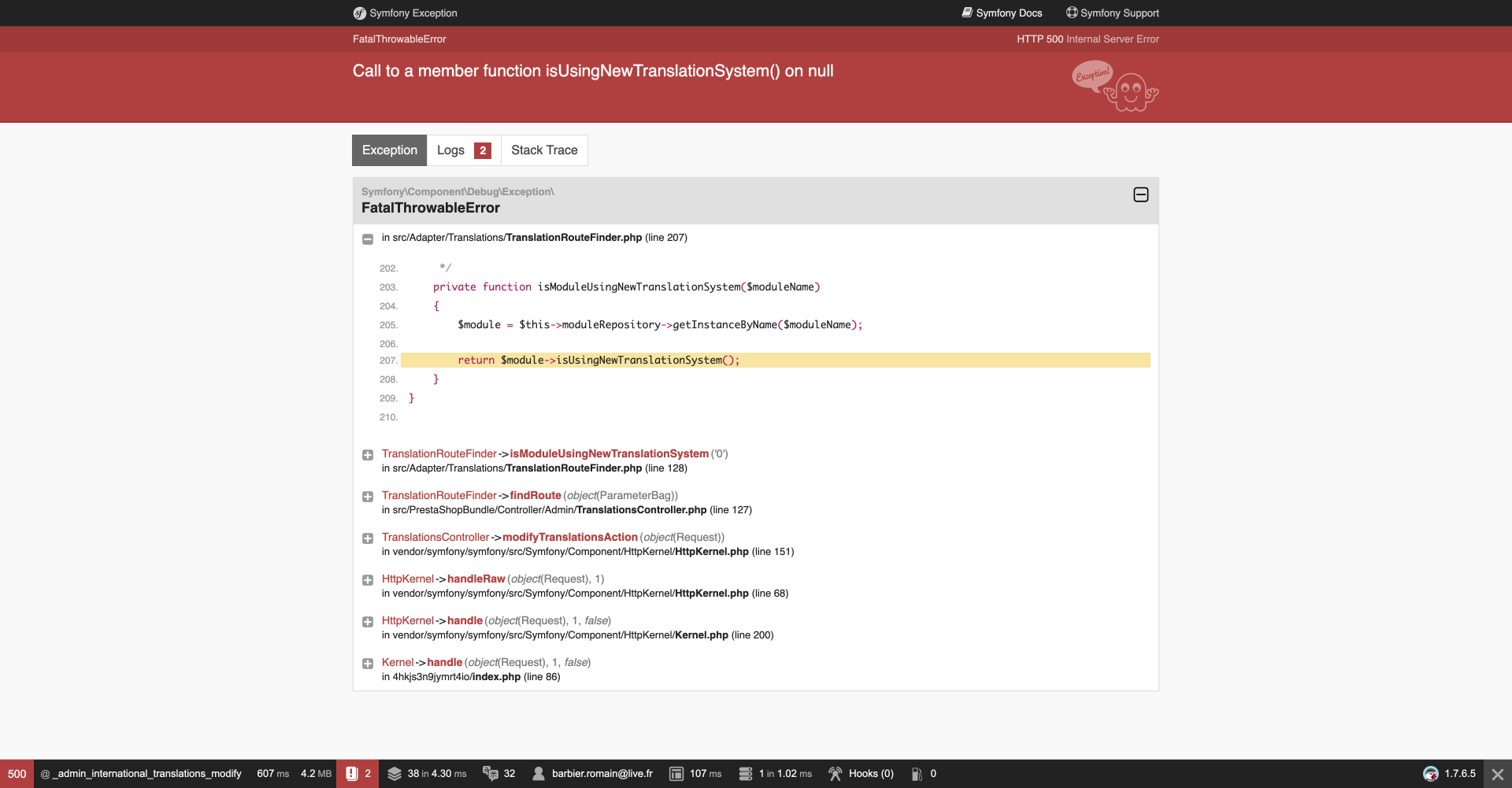Click code line 203 function declaration
Image resolution: width=1512 pixels, height=788 pixels.
[627, 287]
